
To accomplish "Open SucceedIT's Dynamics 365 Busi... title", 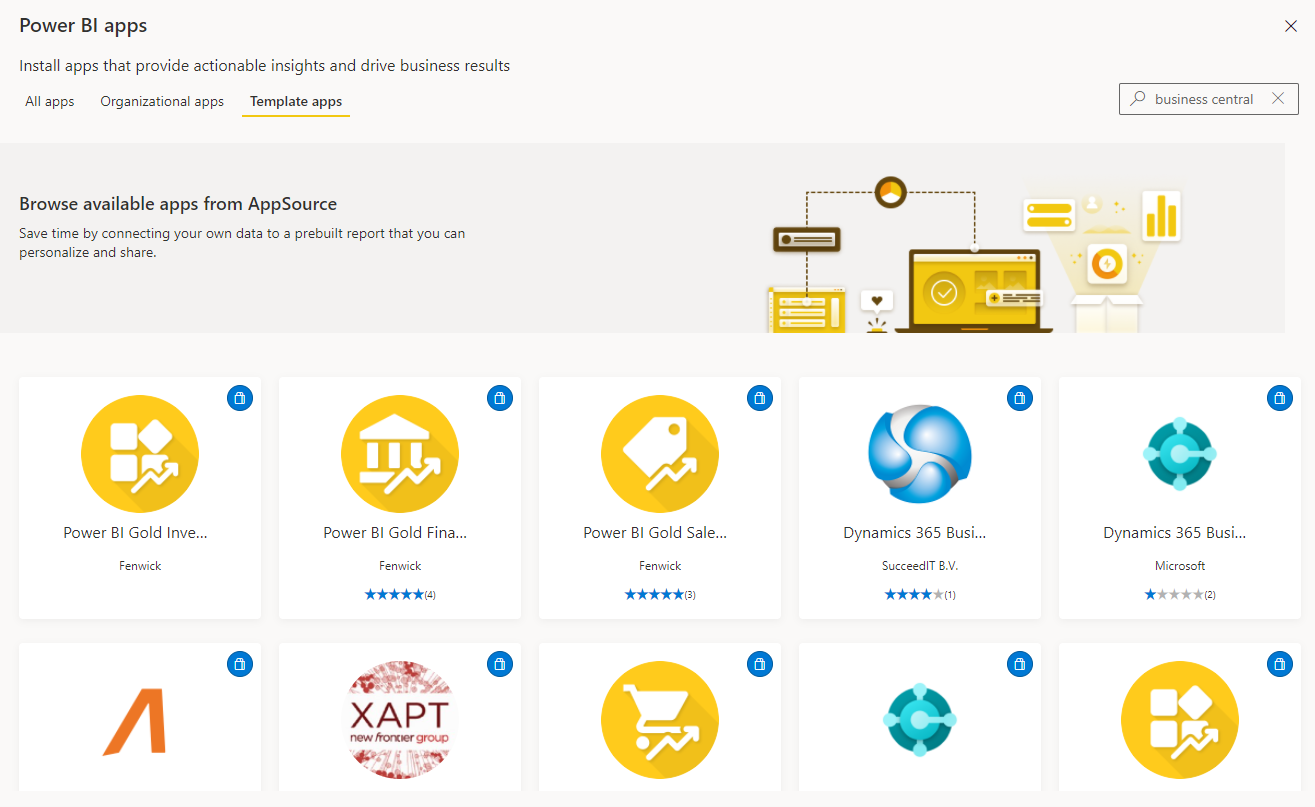I will coord(916,533).
